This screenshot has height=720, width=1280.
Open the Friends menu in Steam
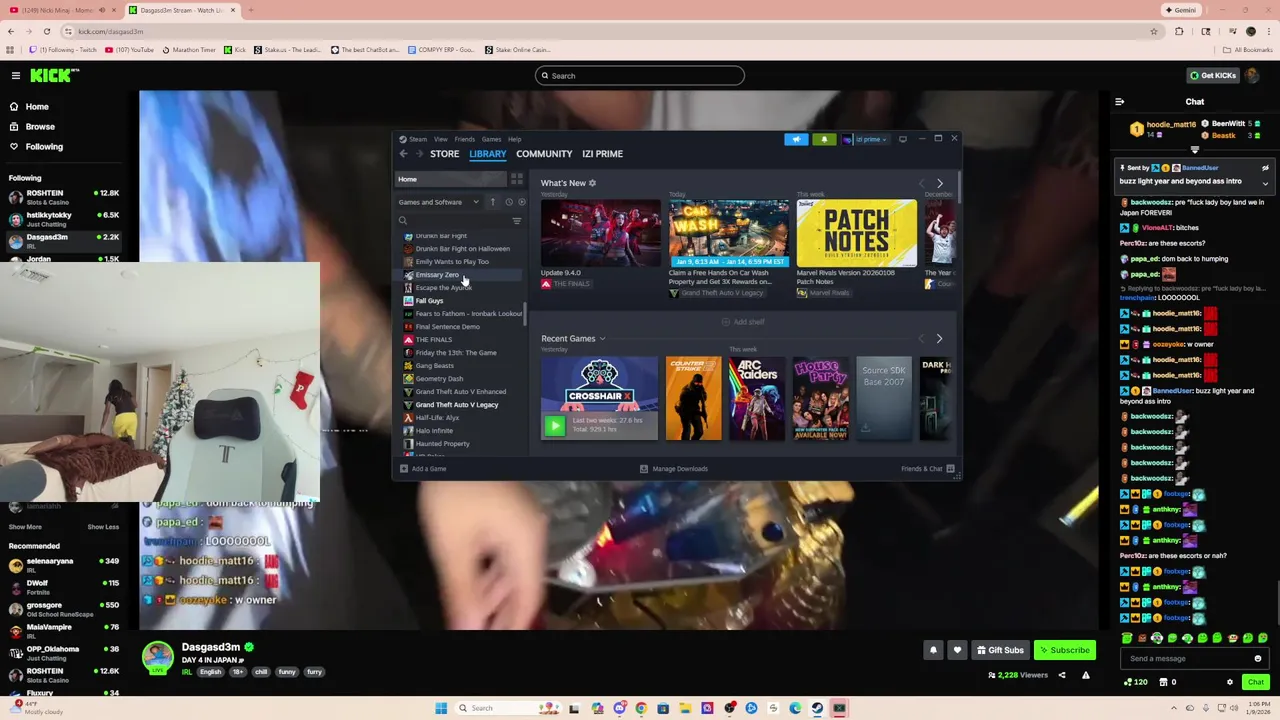465,139
